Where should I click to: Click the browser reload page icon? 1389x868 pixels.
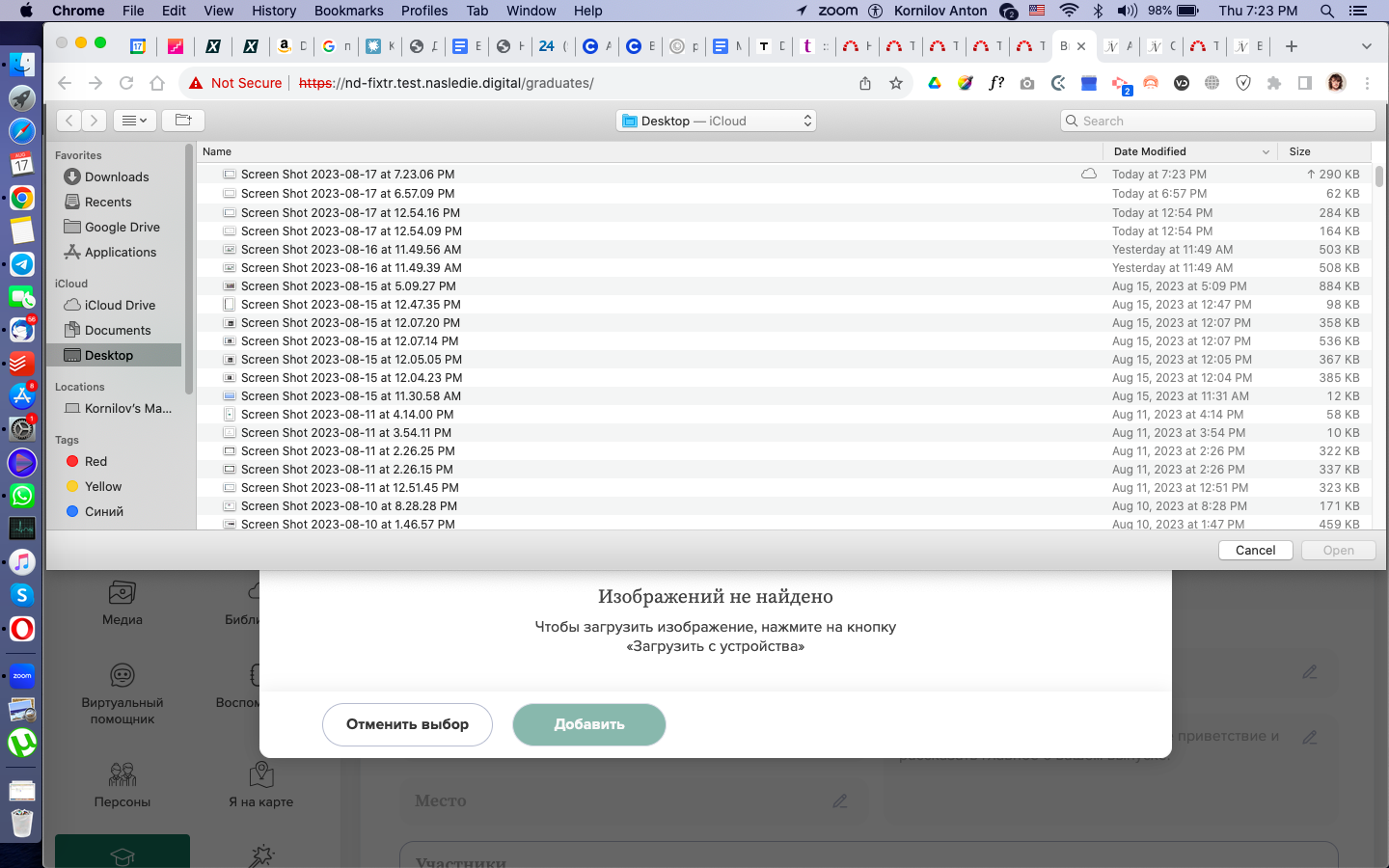pos(126,83)
